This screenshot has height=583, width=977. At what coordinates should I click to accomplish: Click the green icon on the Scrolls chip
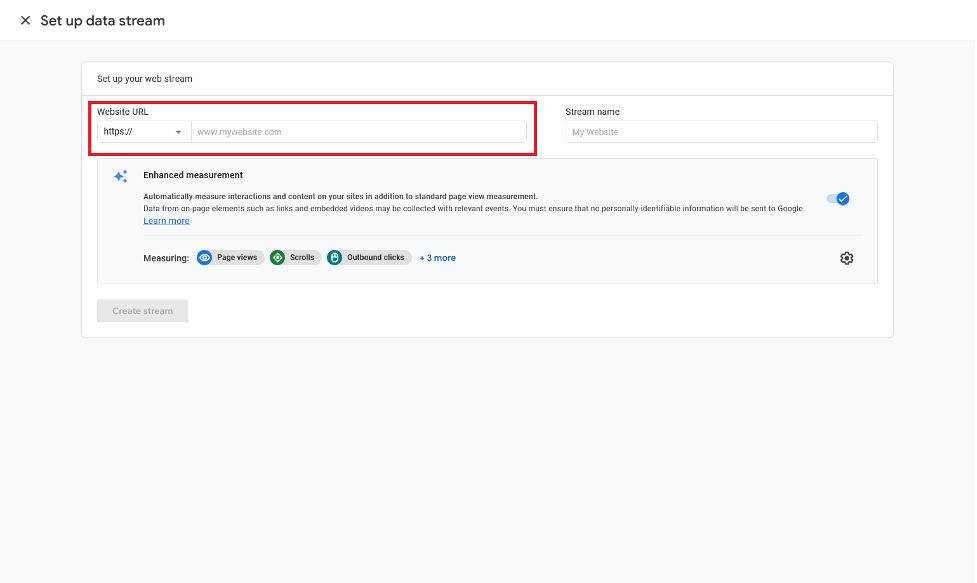point(278,257)
